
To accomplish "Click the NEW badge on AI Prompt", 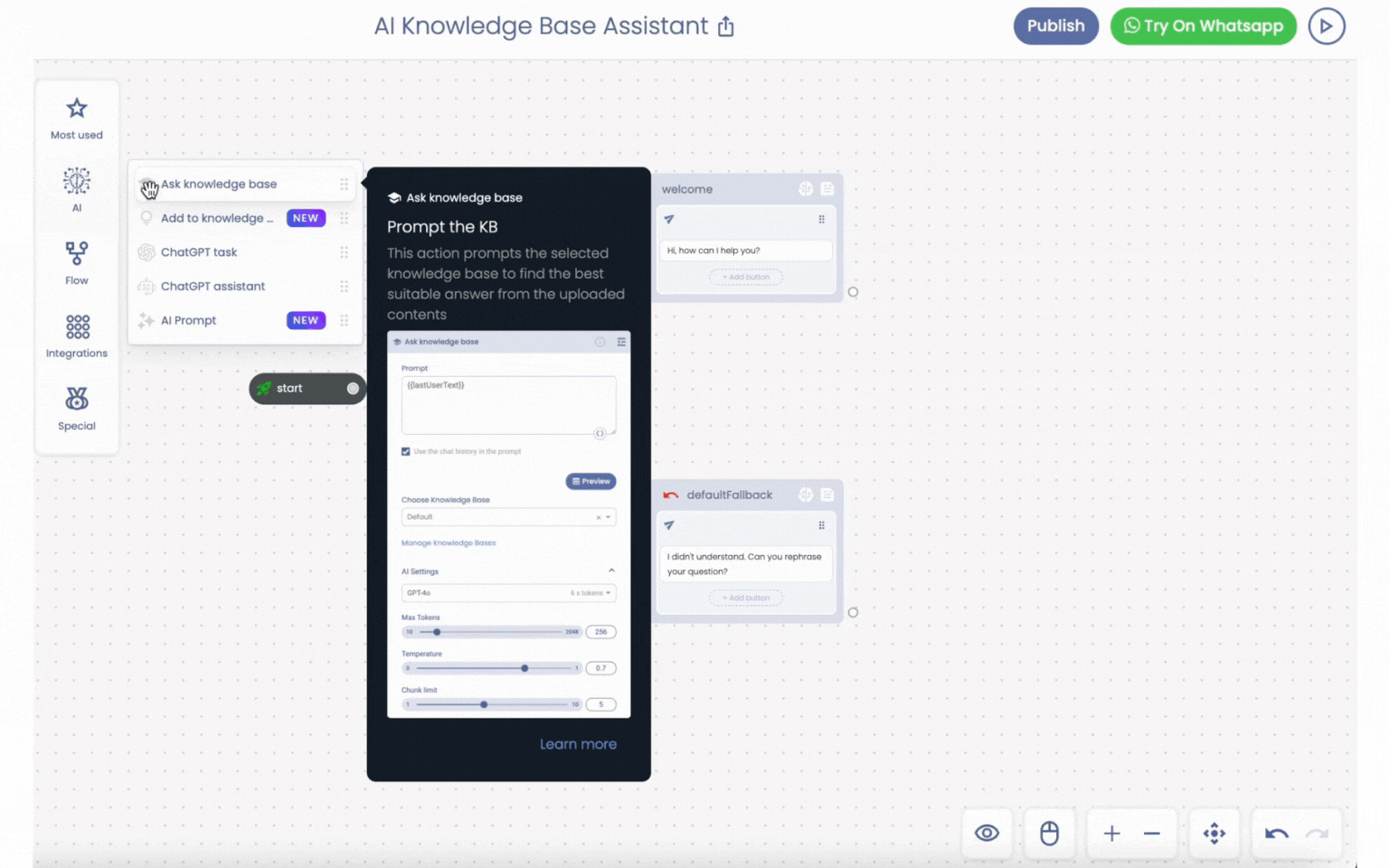I will pos(306,320).
